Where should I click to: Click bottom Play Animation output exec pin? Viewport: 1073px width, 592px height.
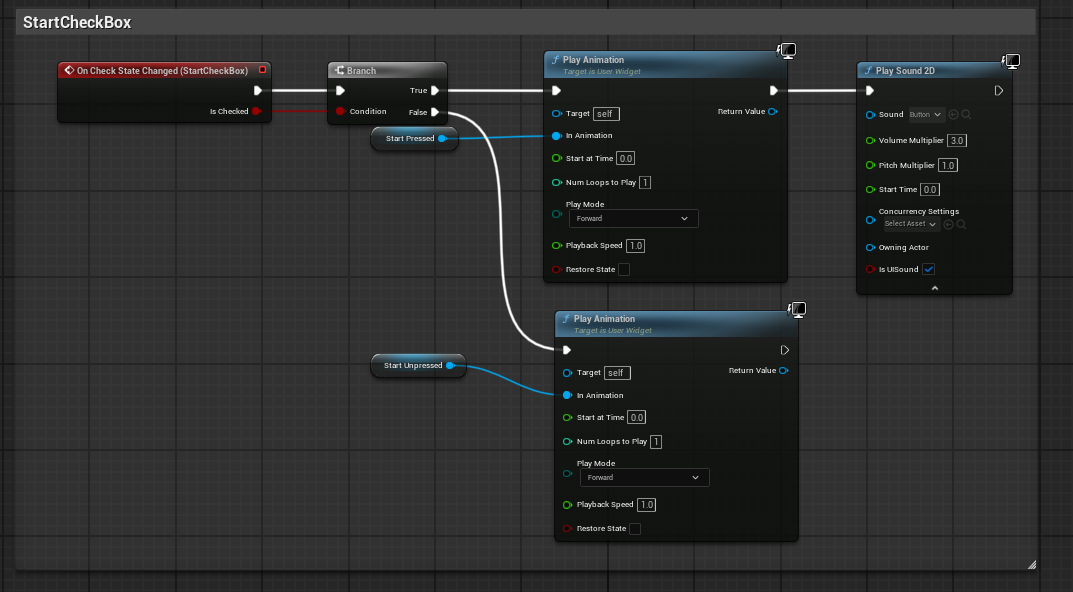[x=785, y=350]
